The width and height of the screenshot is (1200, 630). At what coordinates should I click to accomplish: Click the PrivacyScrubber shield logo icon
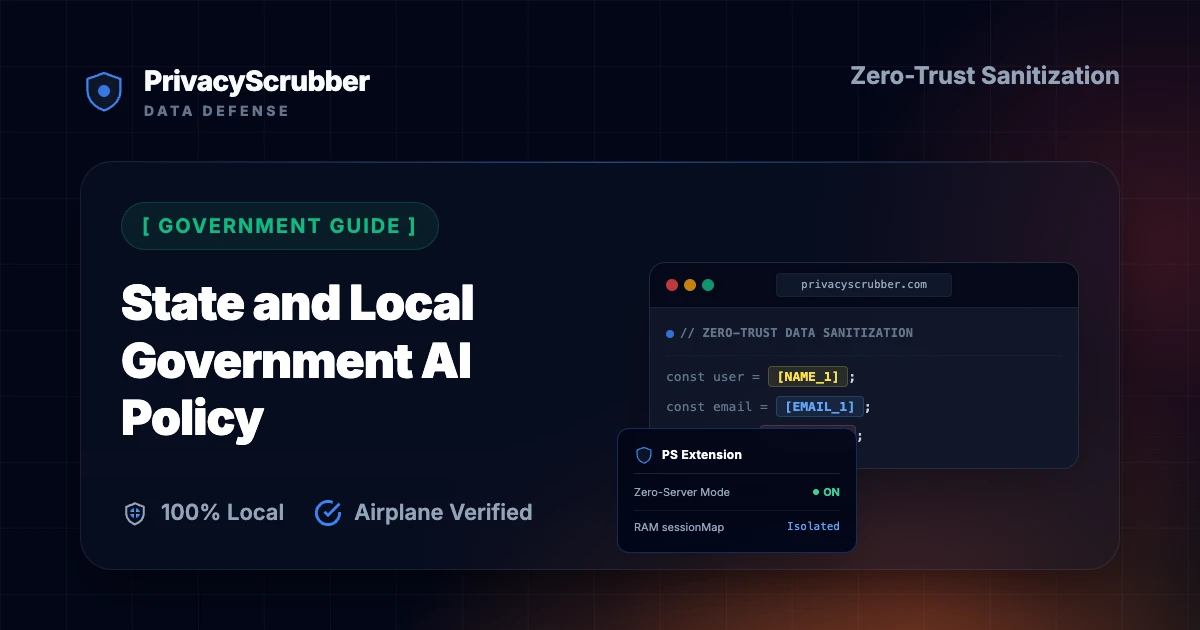[103, 91]
